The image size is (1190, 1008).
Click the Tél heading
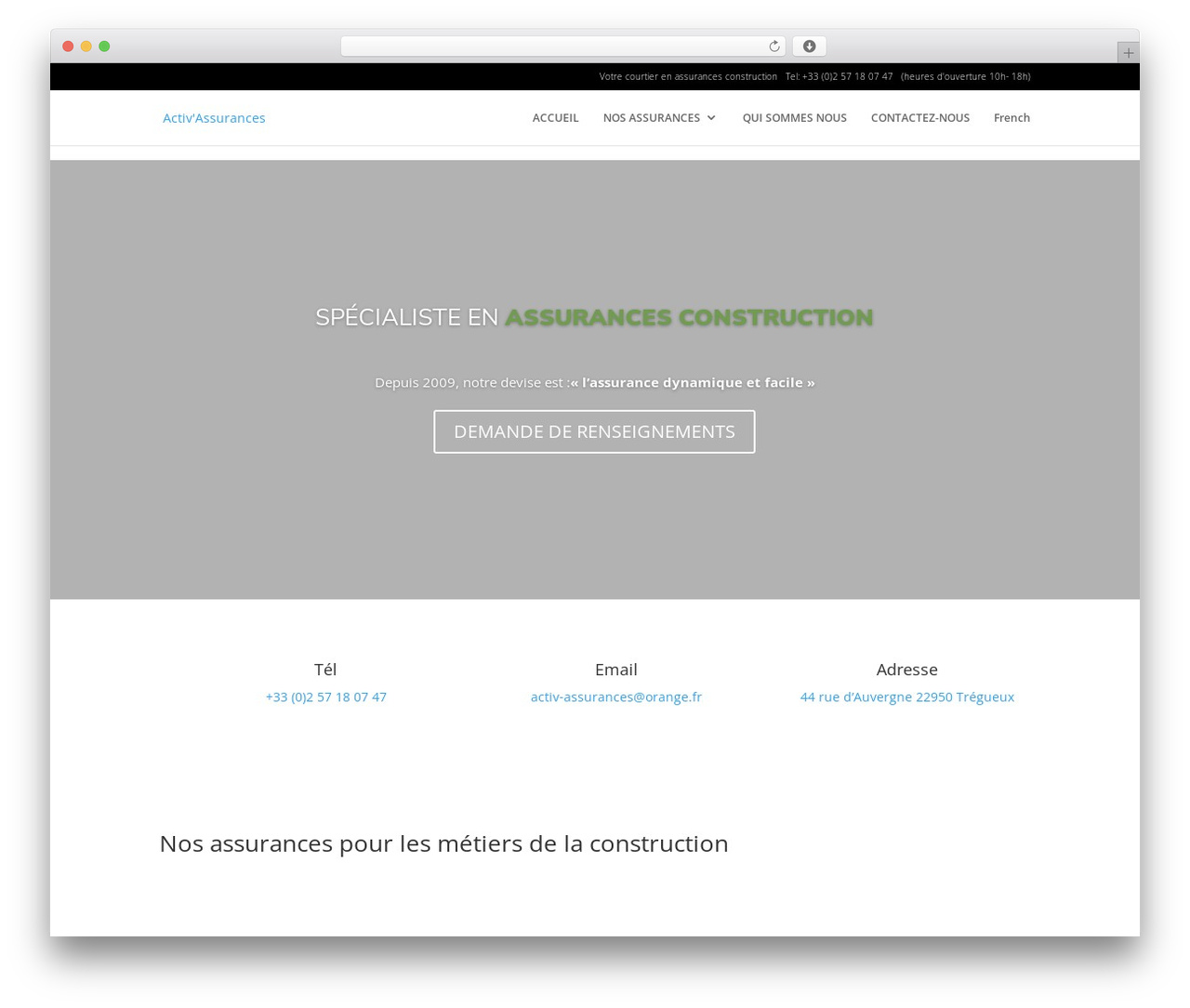coord(325,670)
